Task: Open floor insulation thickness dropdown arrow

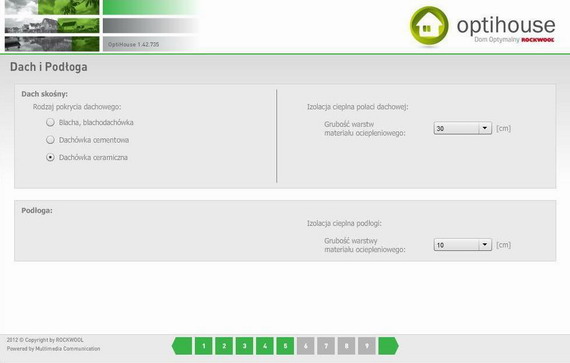Action: [x=485, y=245]
